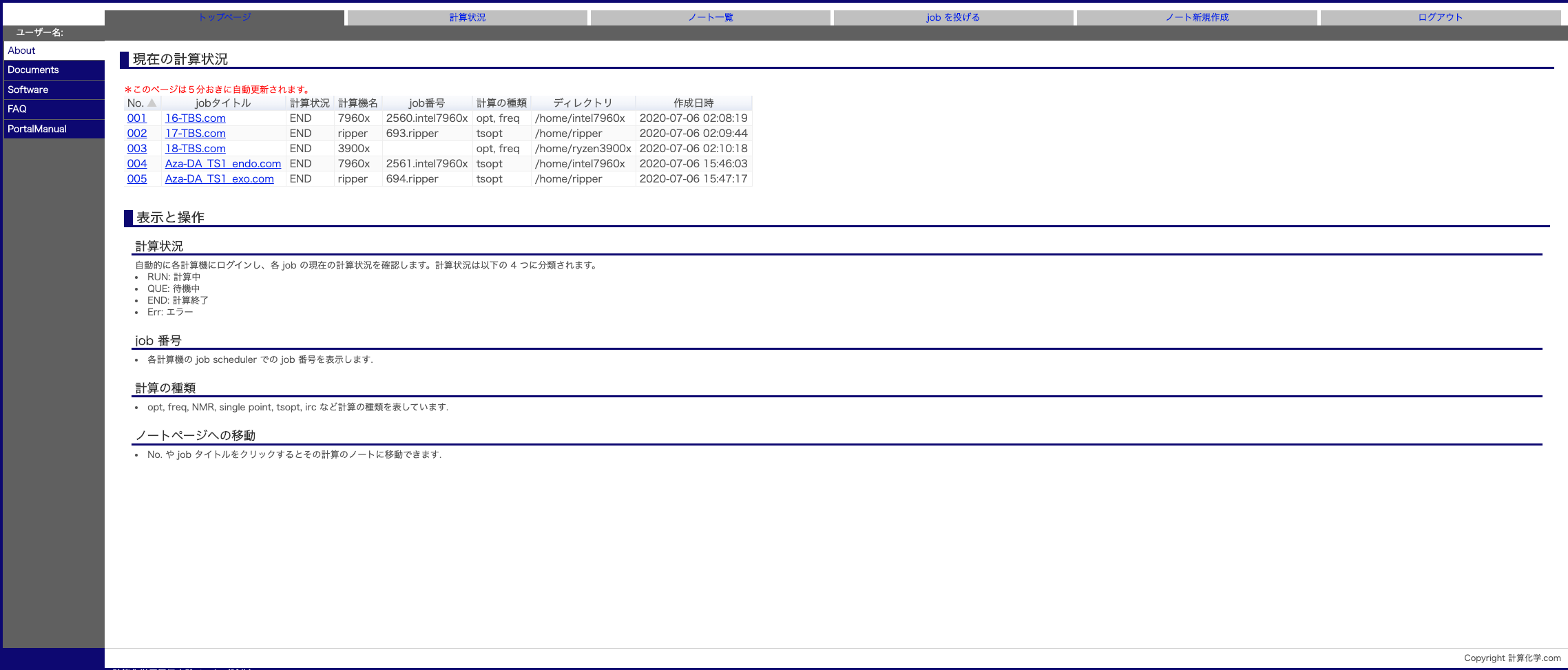
Task: Click the sort arrow in No. column header
Action: (151, 103)
